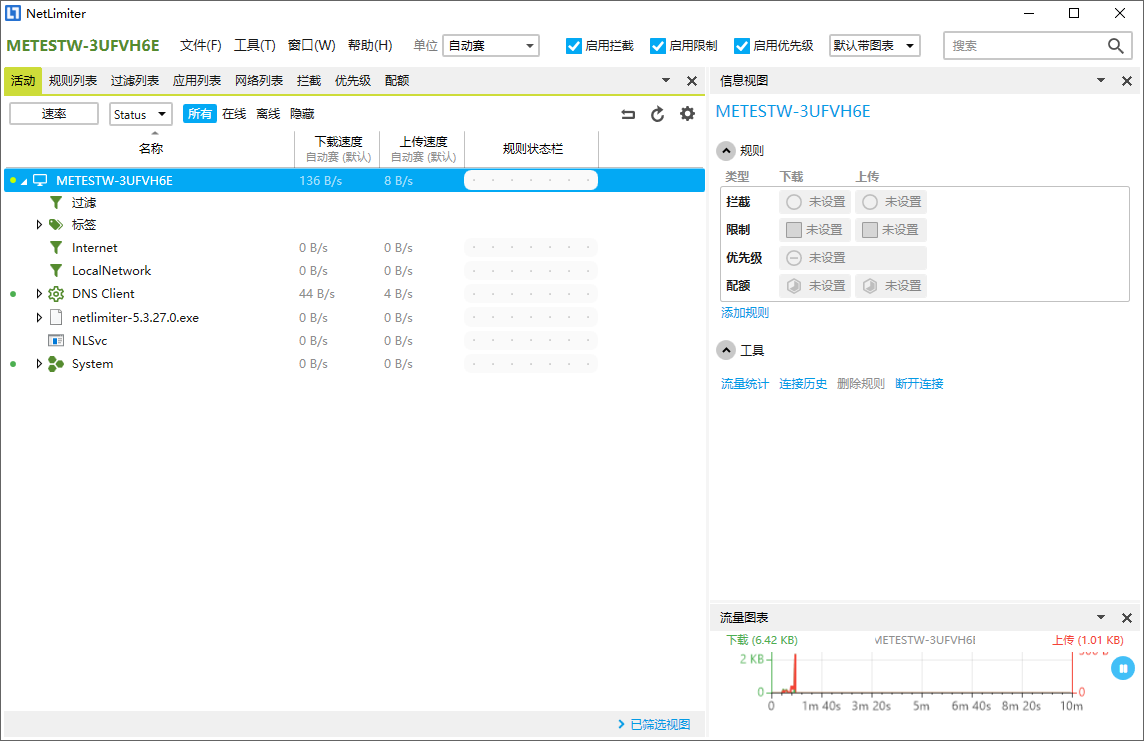Switch to the 配额 tab
The height and width of the screenshot is (741, 1144).
tap(397, 81)
